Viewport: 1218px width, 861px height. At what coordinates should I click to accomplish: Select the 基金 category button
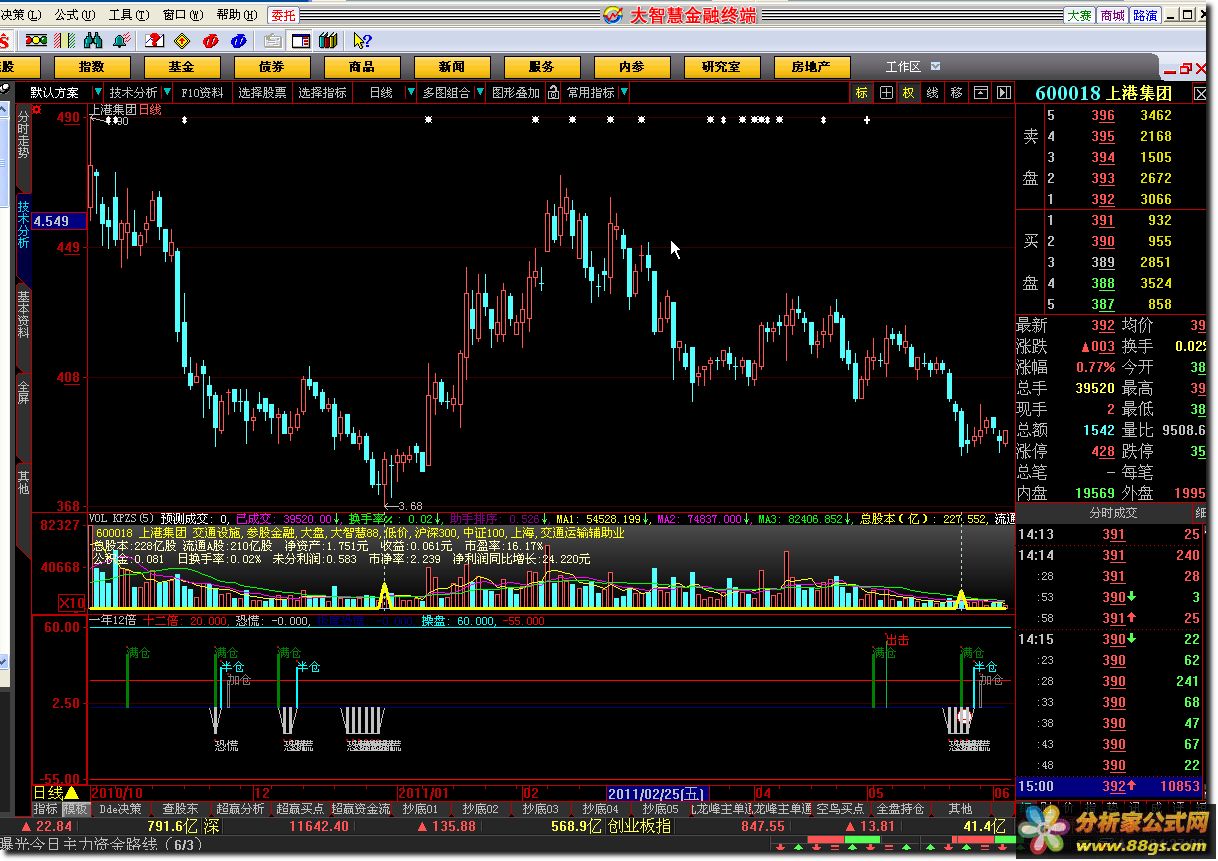(182, 67)
